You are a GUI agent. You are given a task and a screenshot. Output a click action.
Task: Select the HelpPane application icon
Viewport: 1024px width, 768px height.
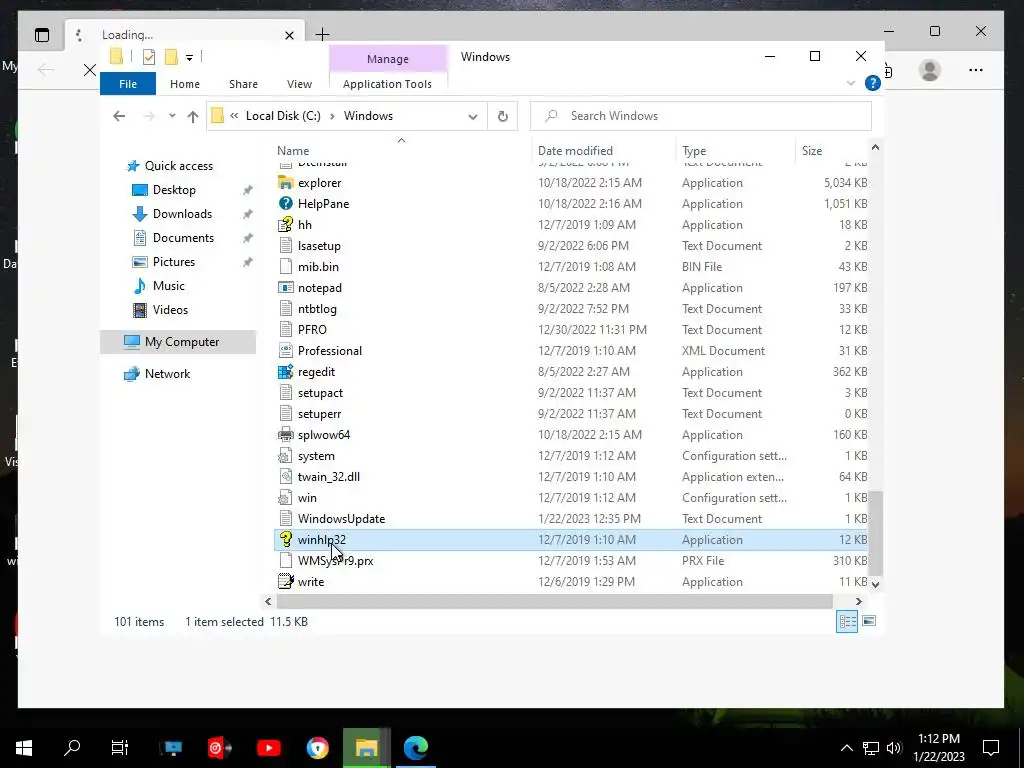[x=285, y=204]
